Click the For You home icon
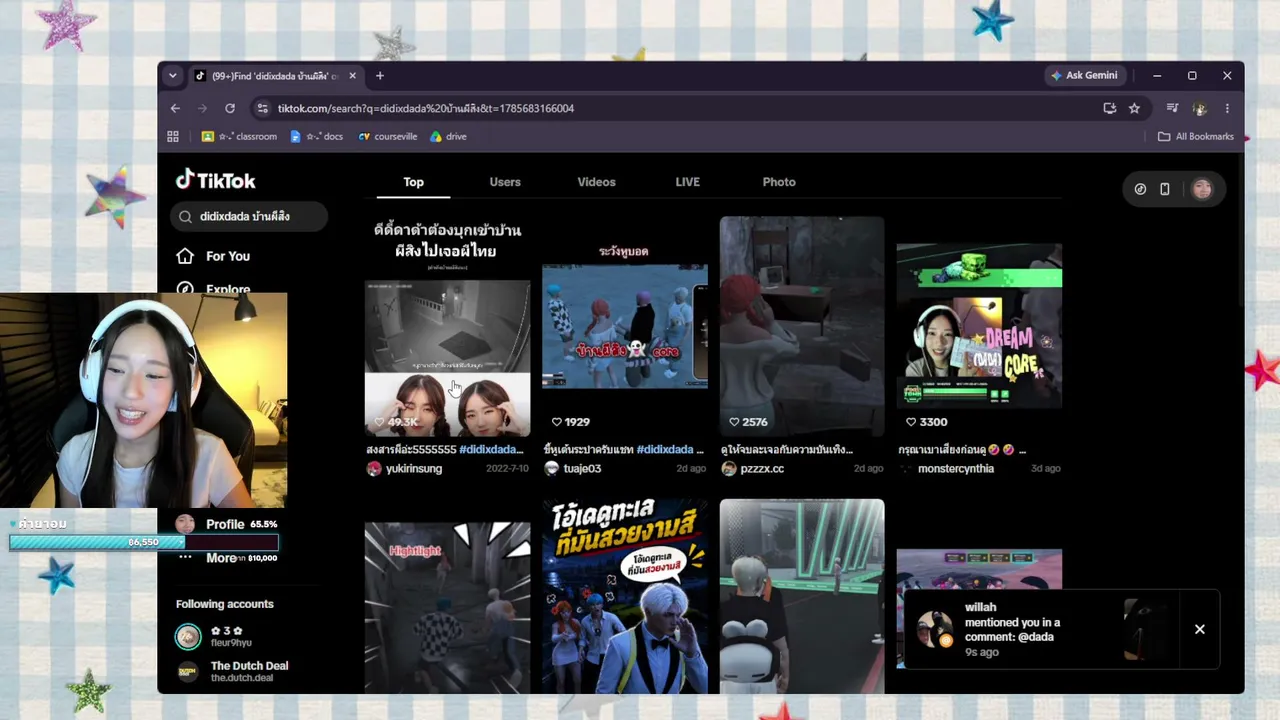This screenshot has width=1280, height=720. [x=185, y=256]
